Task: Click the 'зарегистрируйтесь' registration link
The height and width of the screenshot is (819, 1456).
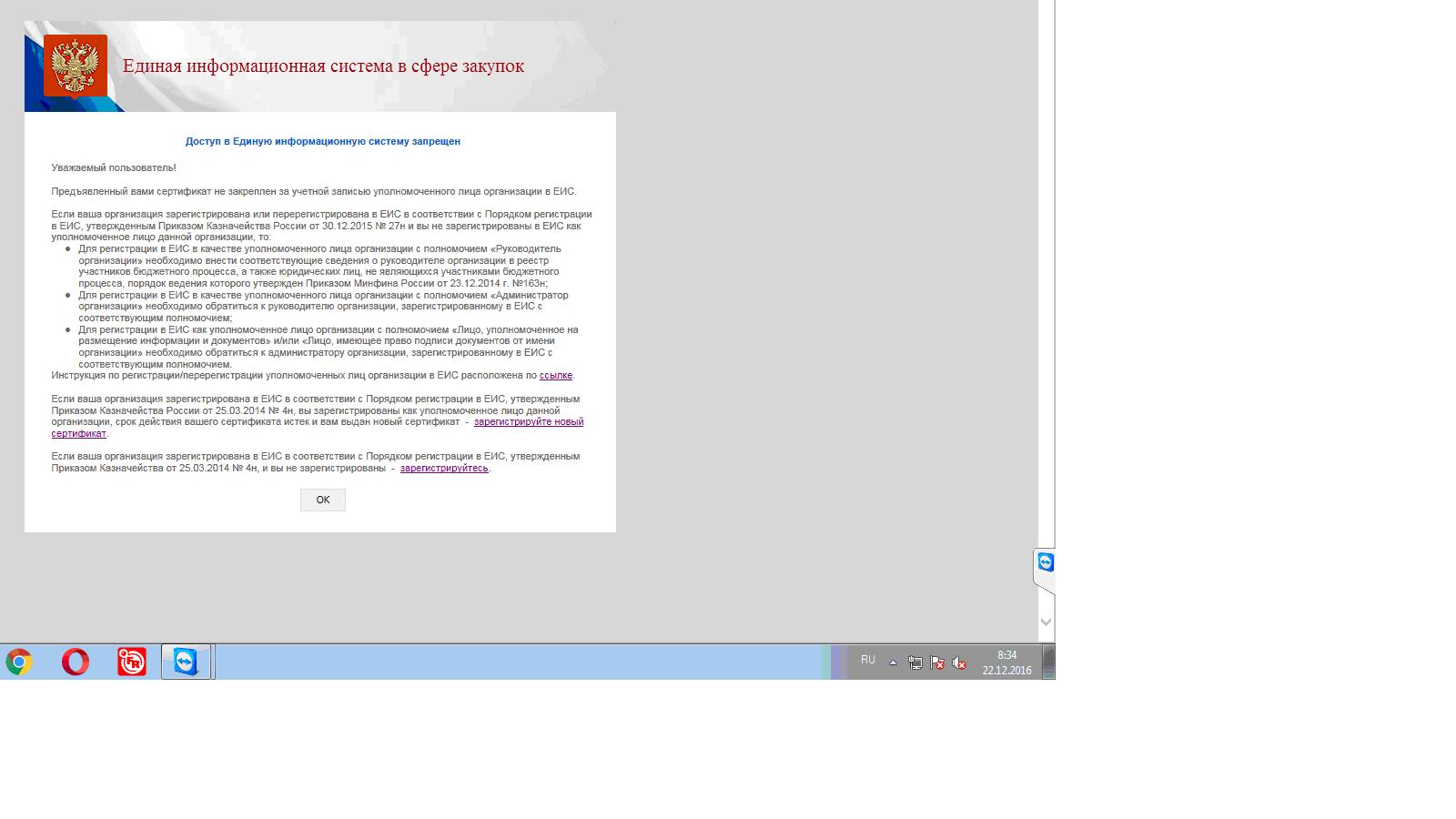Action: point(444,469)
